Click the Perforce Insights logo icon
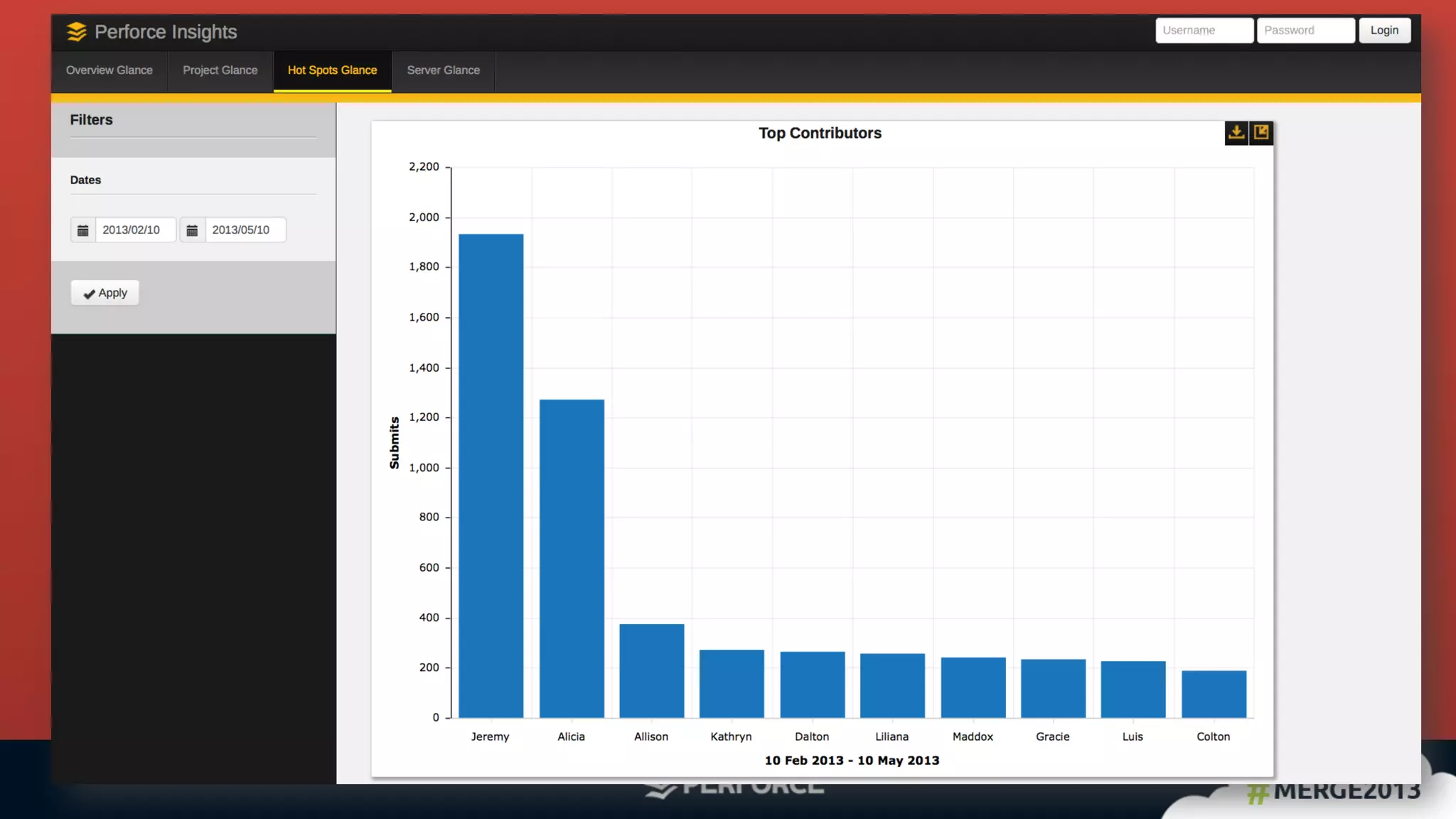1456x819 pixels. tap(76, 32)
